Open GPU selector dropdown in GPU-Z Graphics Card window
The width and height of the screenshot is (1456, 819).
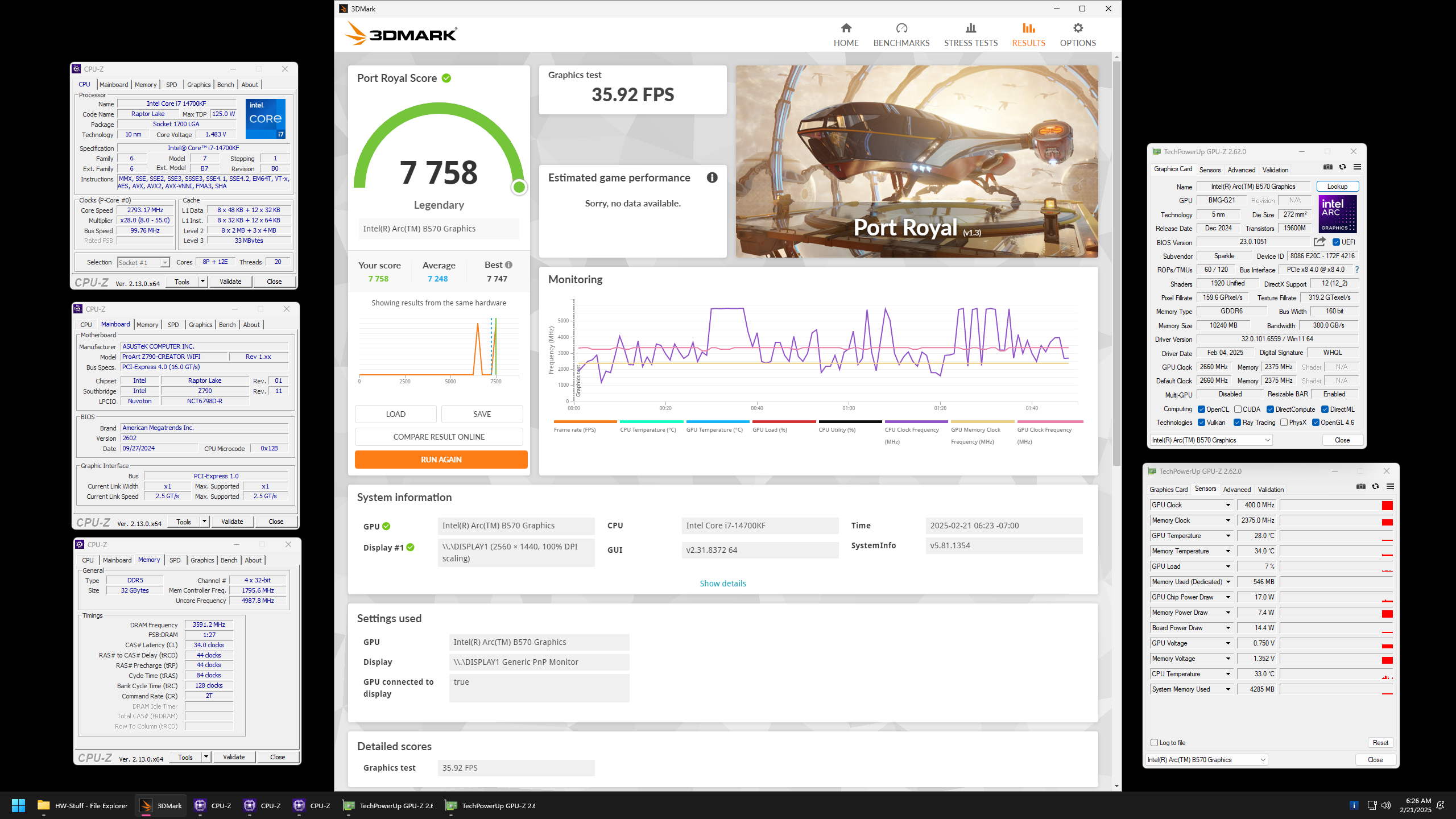(x=1211, y=440)
